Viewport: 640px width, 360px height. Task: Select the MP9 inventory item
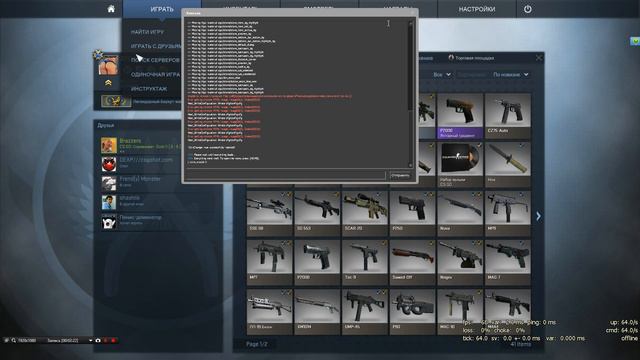click(508, 214)
